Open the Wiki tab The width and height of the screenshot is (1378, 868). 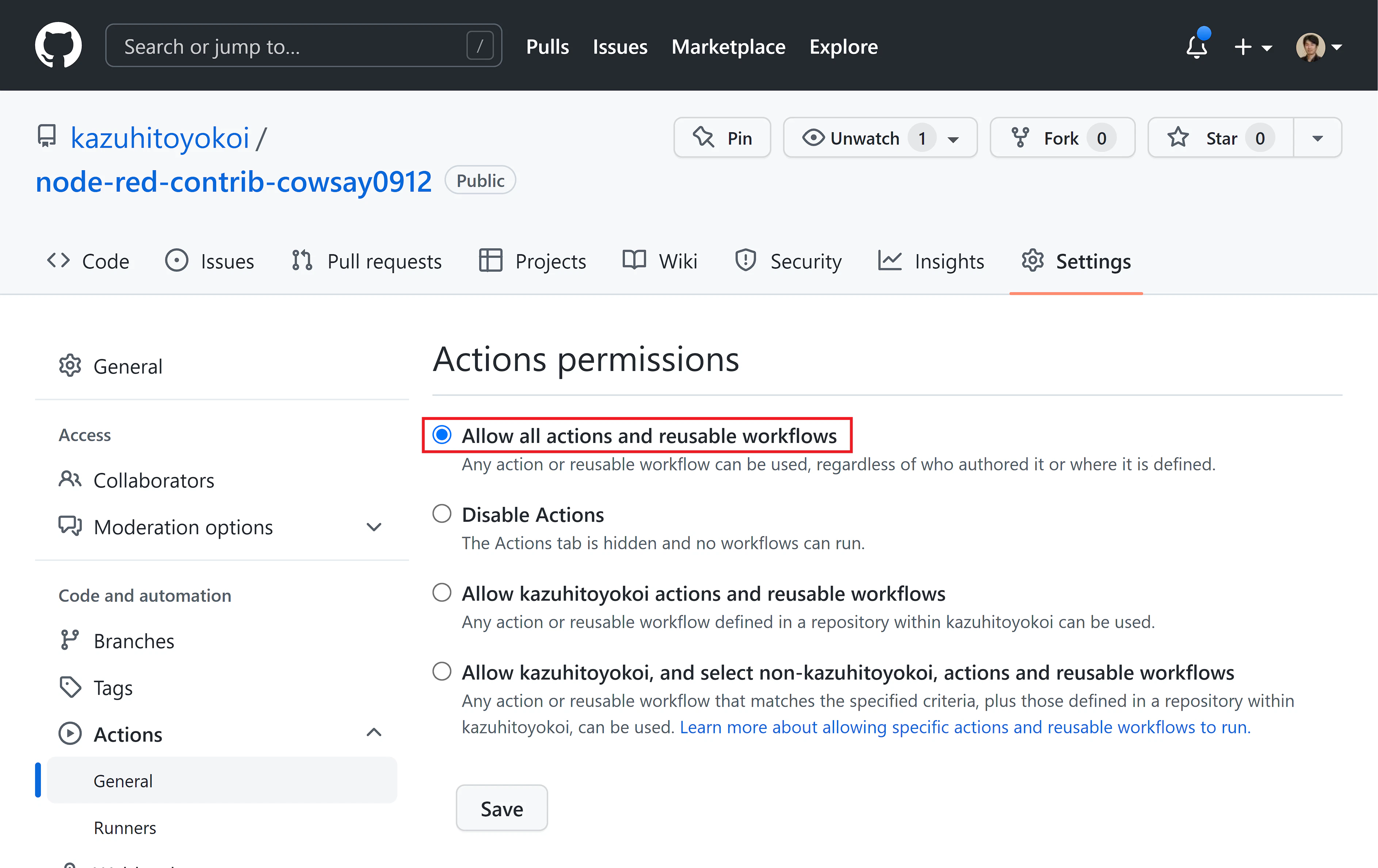(x=660, y=261)
